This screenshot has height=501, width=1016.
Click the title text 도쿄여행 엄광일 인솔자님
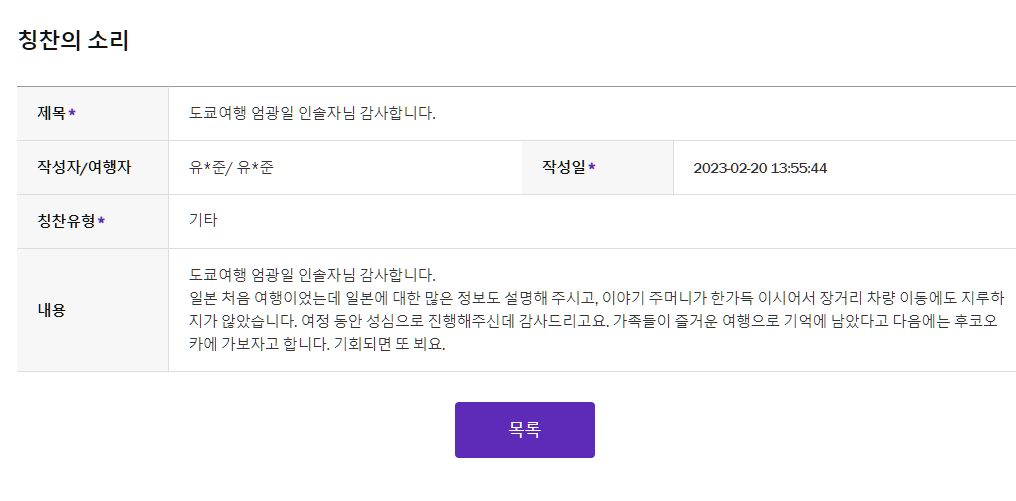(273, 113)
